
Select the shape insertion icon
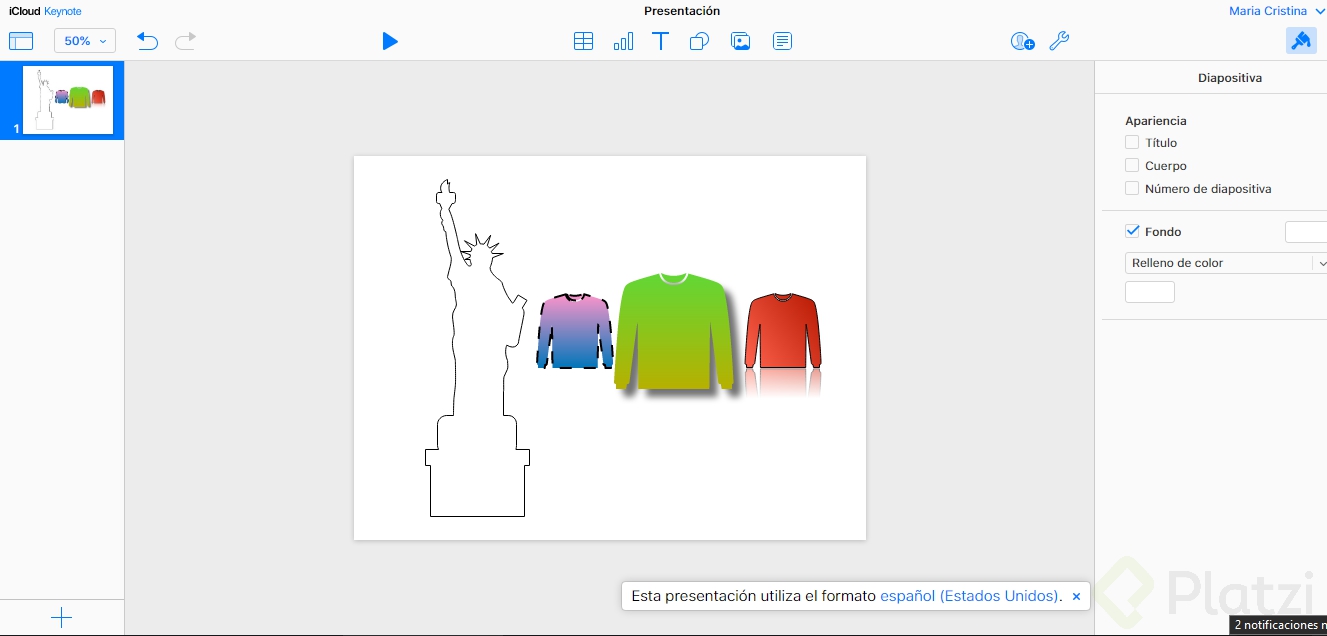click(699, 41)
